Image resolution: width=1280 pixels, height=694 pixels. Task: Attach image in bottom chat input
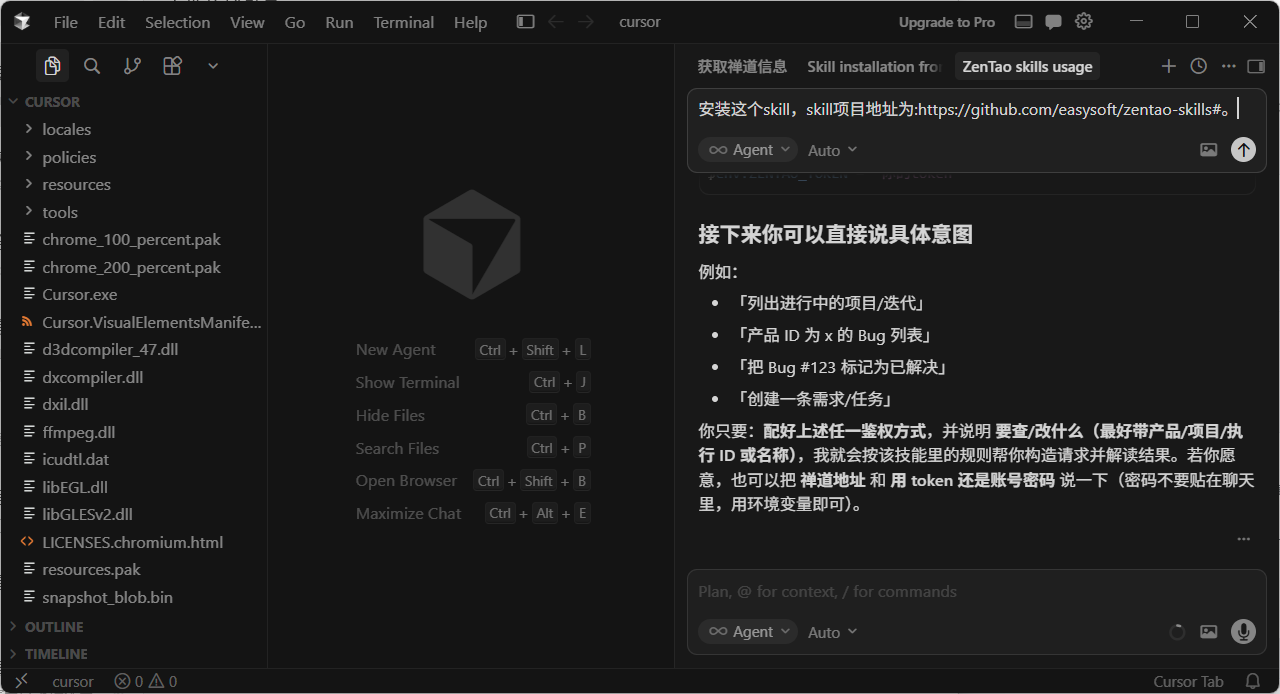1209,632
